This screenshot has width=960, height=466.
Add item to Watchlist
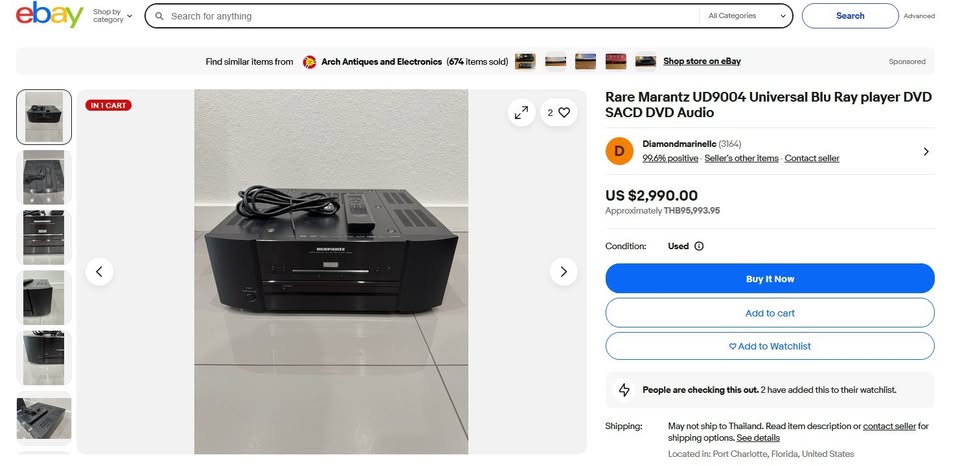pyautogui.click(x=770, y=346)
